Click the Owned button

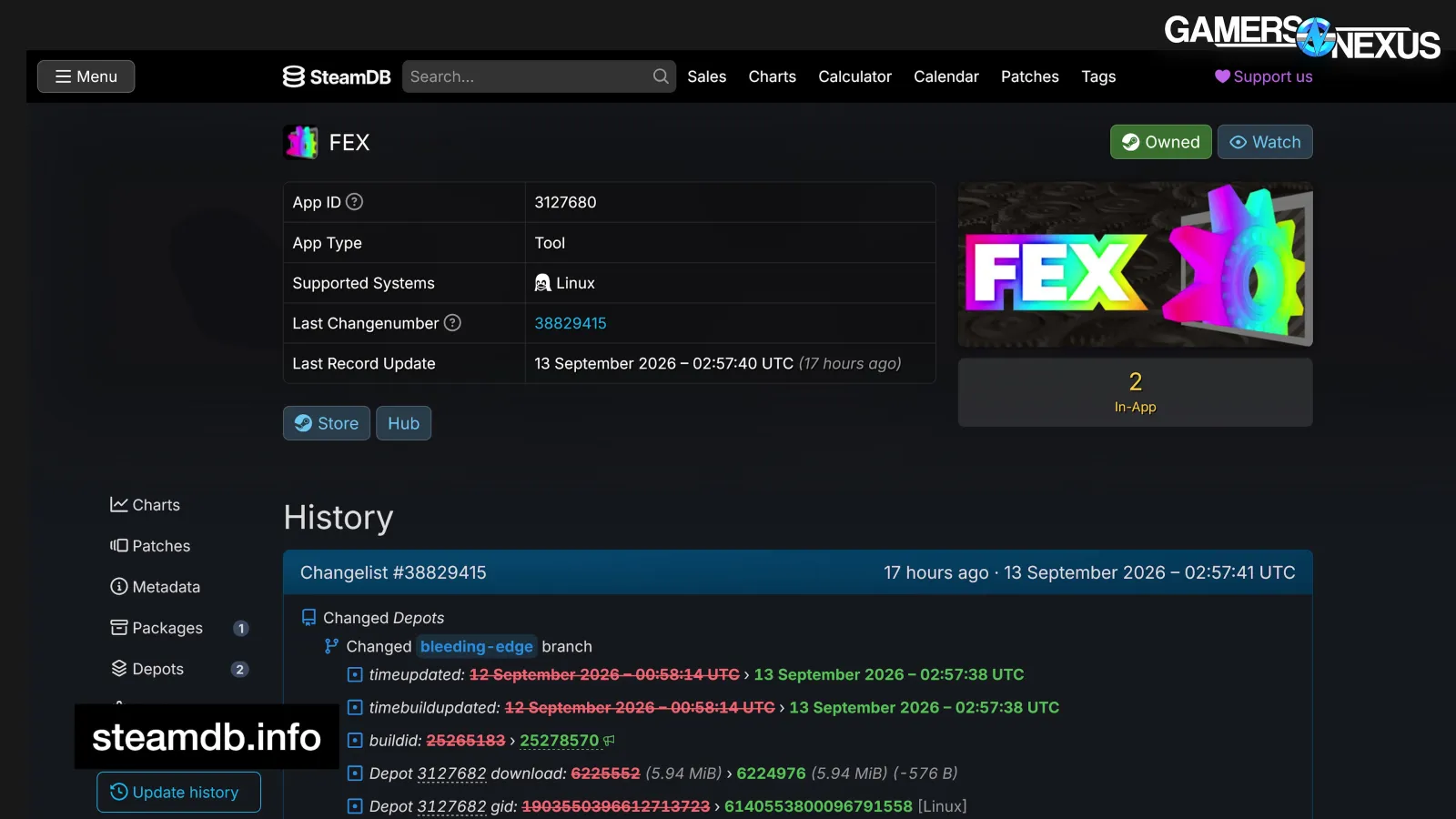[x=1160, y=142]
